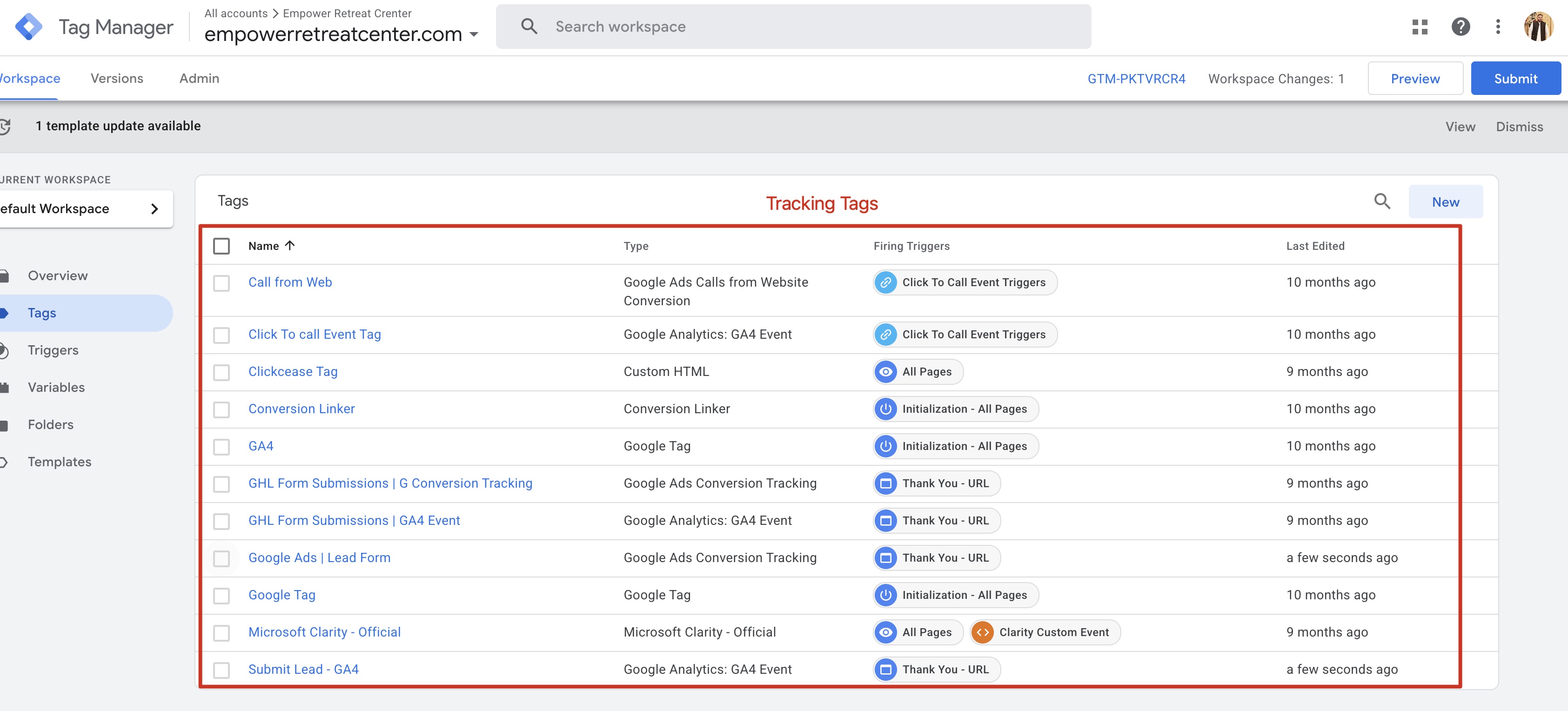Switch to the Versions tab
This screenshot has width=1568, height=711.
click(x=117, y=79)
